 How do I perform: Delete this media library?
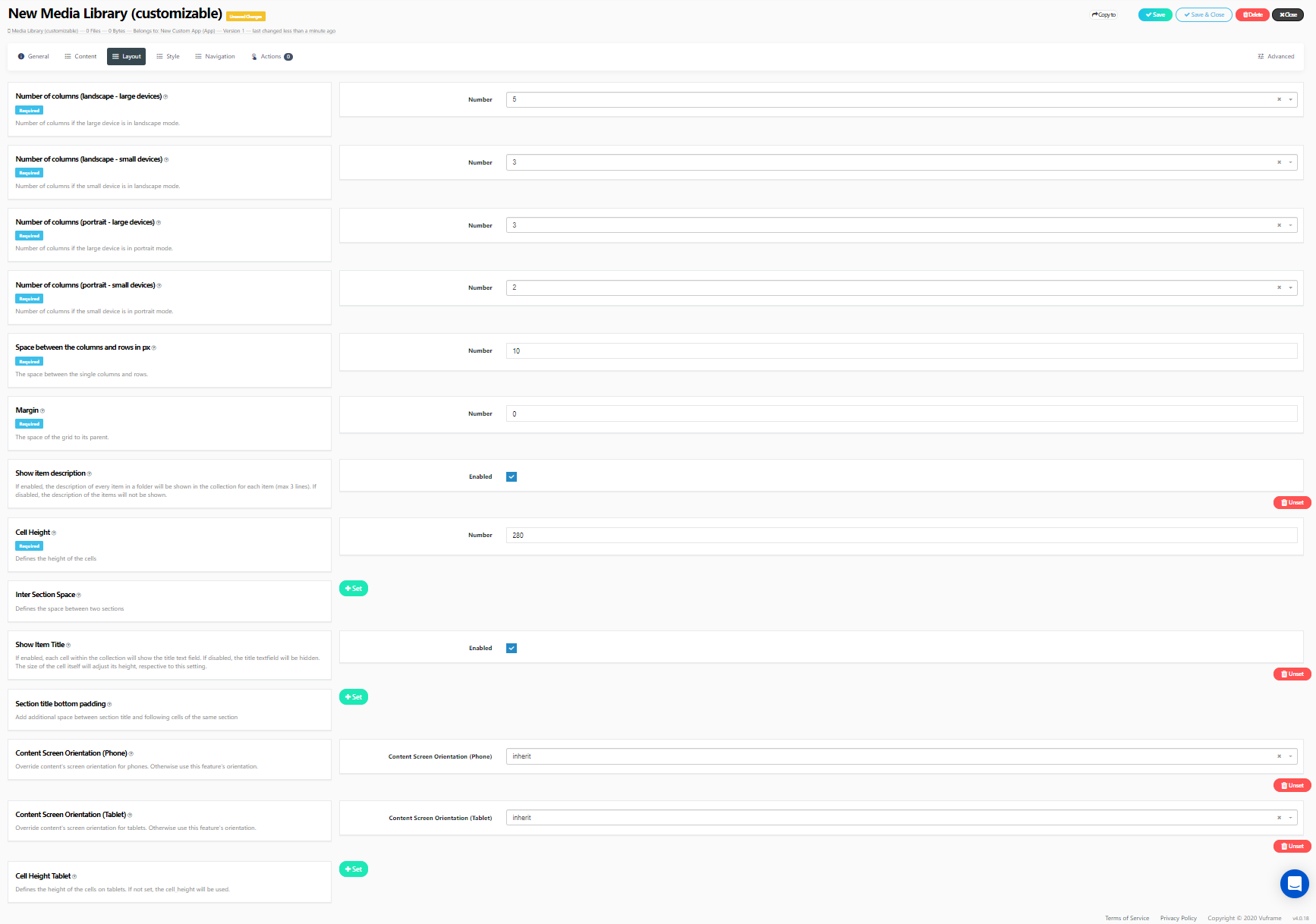coord(1252,15)
